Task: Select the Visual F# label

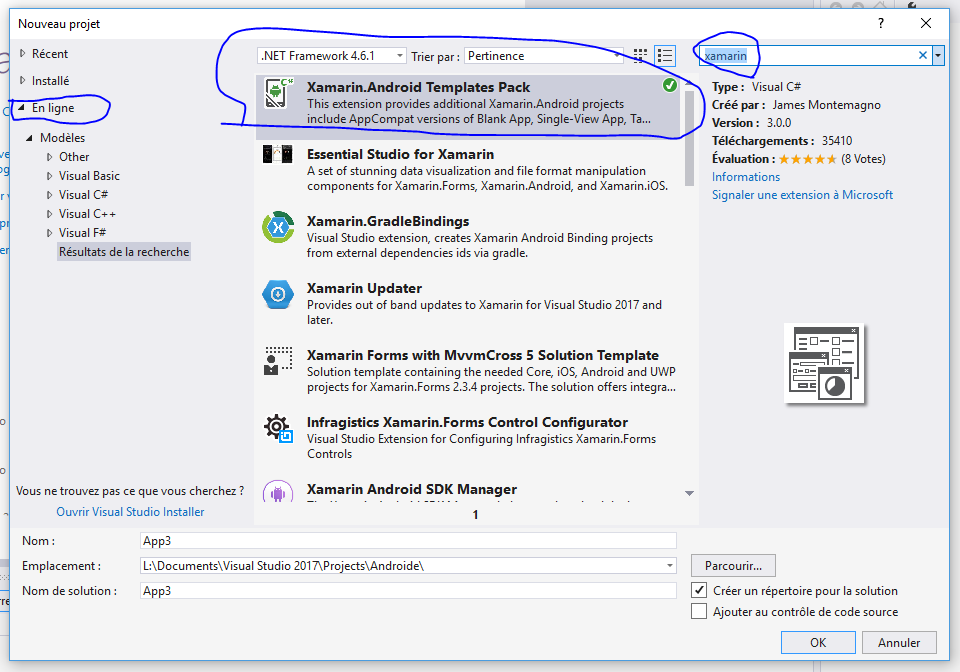Action: (x=83, y=233)
